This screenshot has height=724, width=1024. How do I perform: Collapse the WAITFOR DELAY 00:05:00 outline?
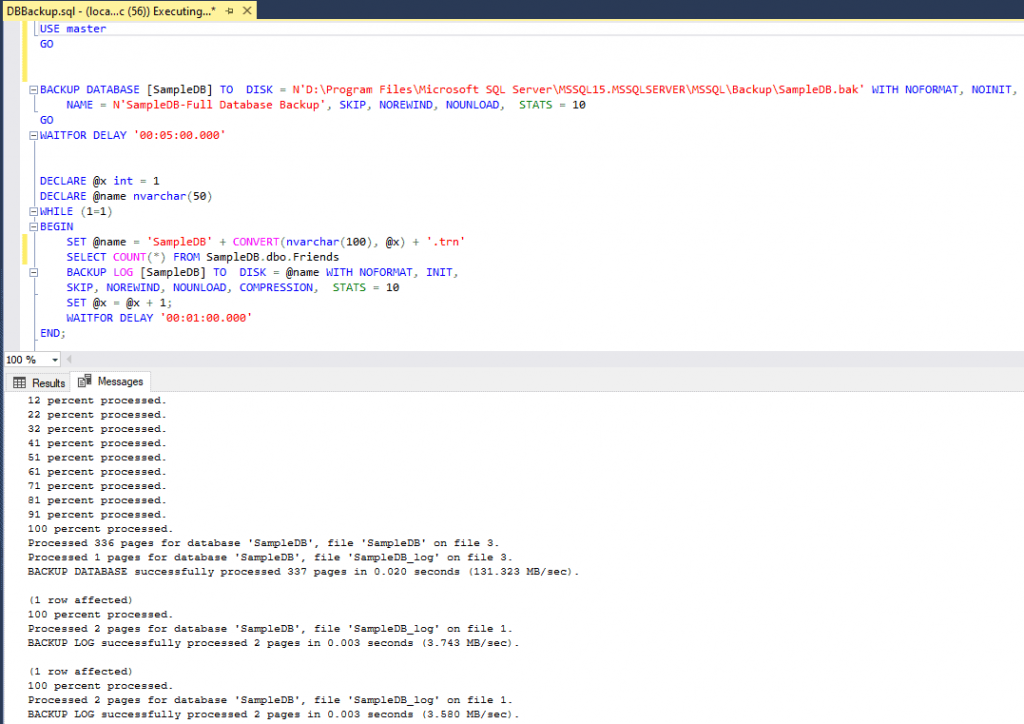click(34, 134)
